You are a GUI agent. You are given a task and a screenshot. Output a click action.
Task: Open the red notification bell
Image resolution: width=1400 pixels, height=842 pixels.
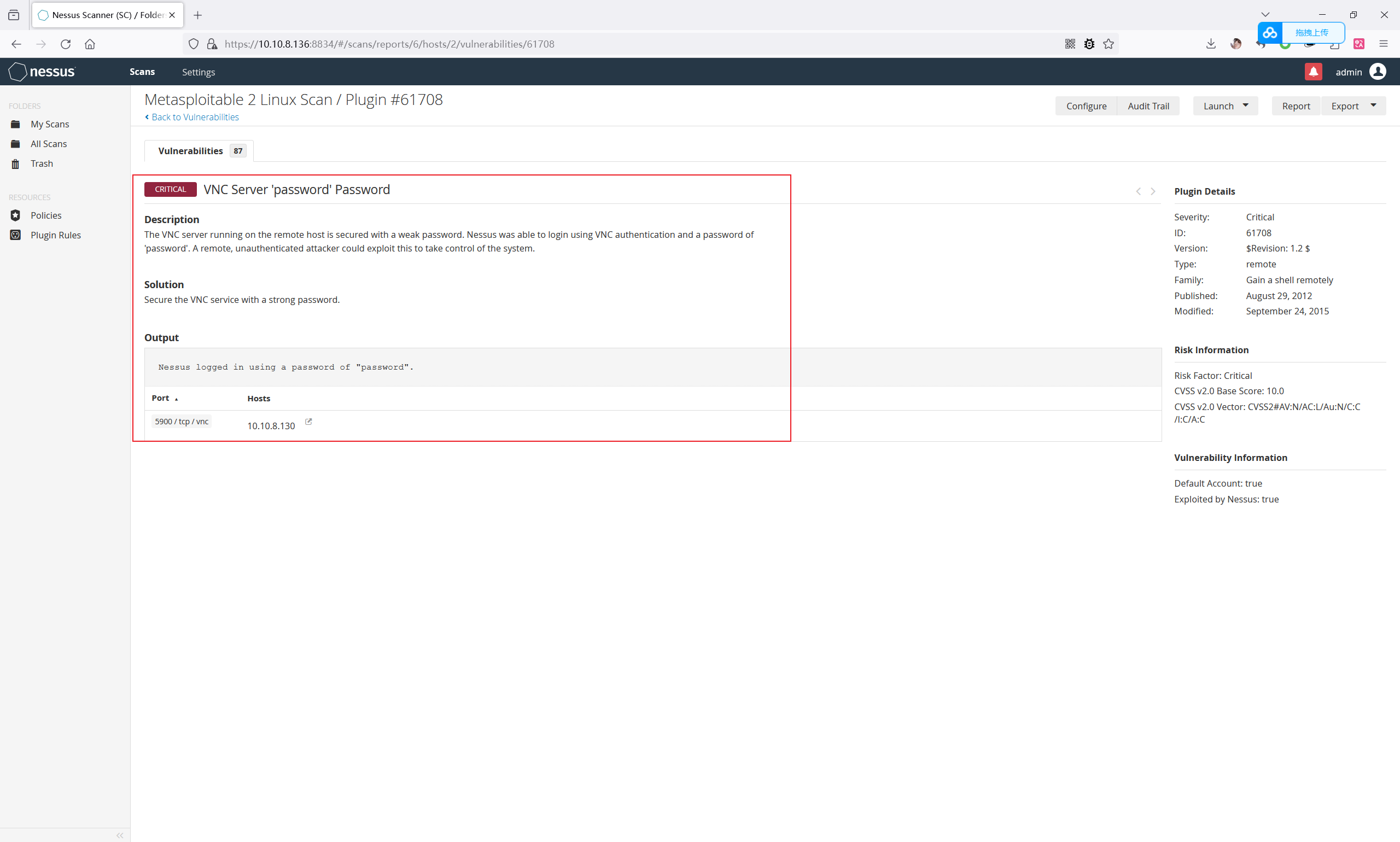click(x=1313, y=72)
